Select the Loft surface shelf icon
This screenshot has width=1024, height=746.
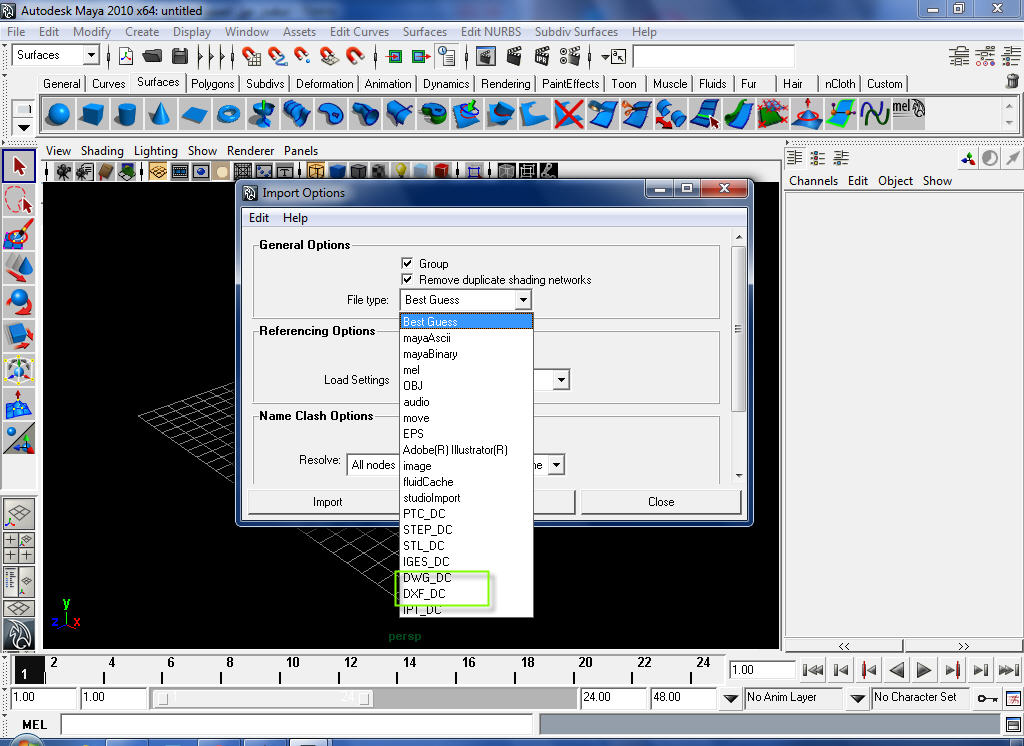(296, 114)
